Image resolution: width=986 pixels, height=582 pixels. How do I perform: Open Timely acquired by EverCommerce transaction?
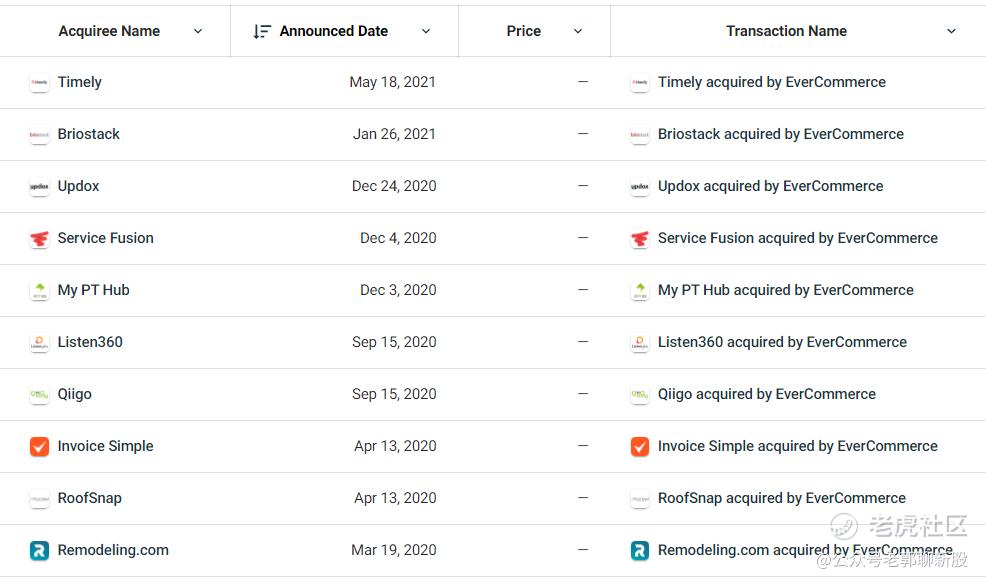click(771, 82)
